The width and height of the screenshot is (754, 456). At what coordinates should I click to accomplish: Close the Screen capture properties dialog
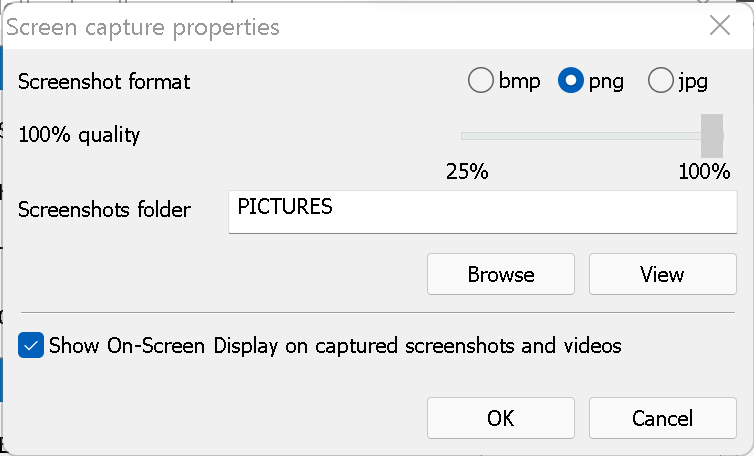tap(719, 26)
